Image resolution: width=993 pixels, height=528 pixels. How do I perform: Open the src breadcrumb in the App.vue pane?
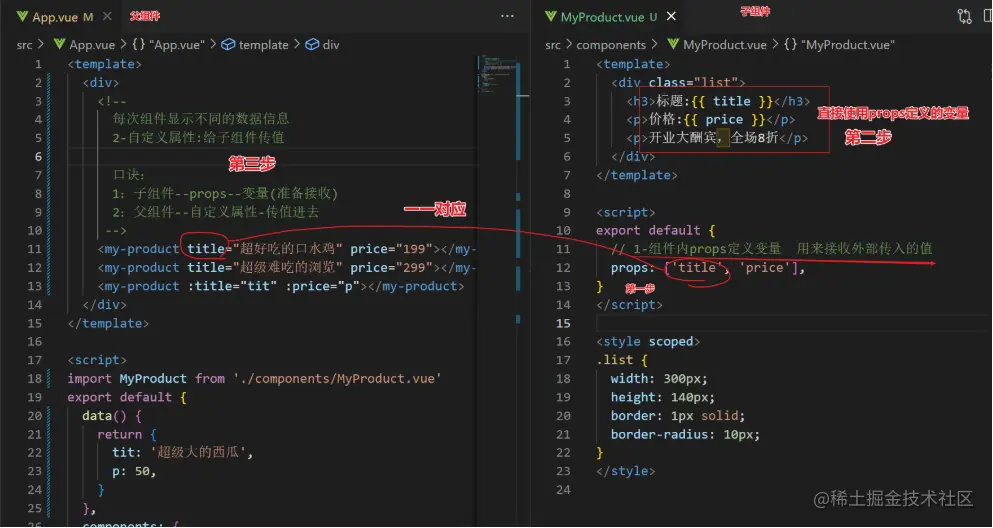[x=25, y=45]
